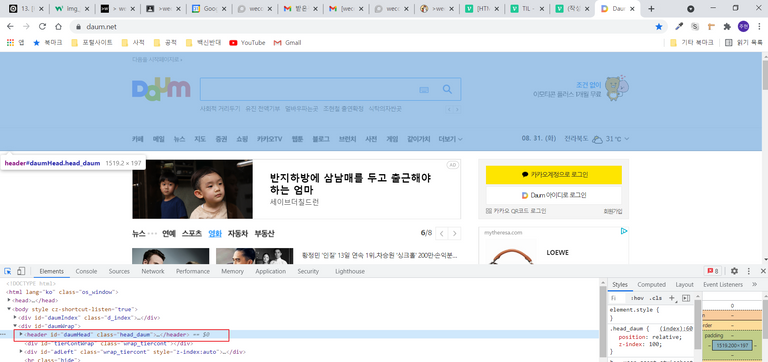Switch to the Console tab
The height and width of the screenshot is (362, 768).
(86, 271)
